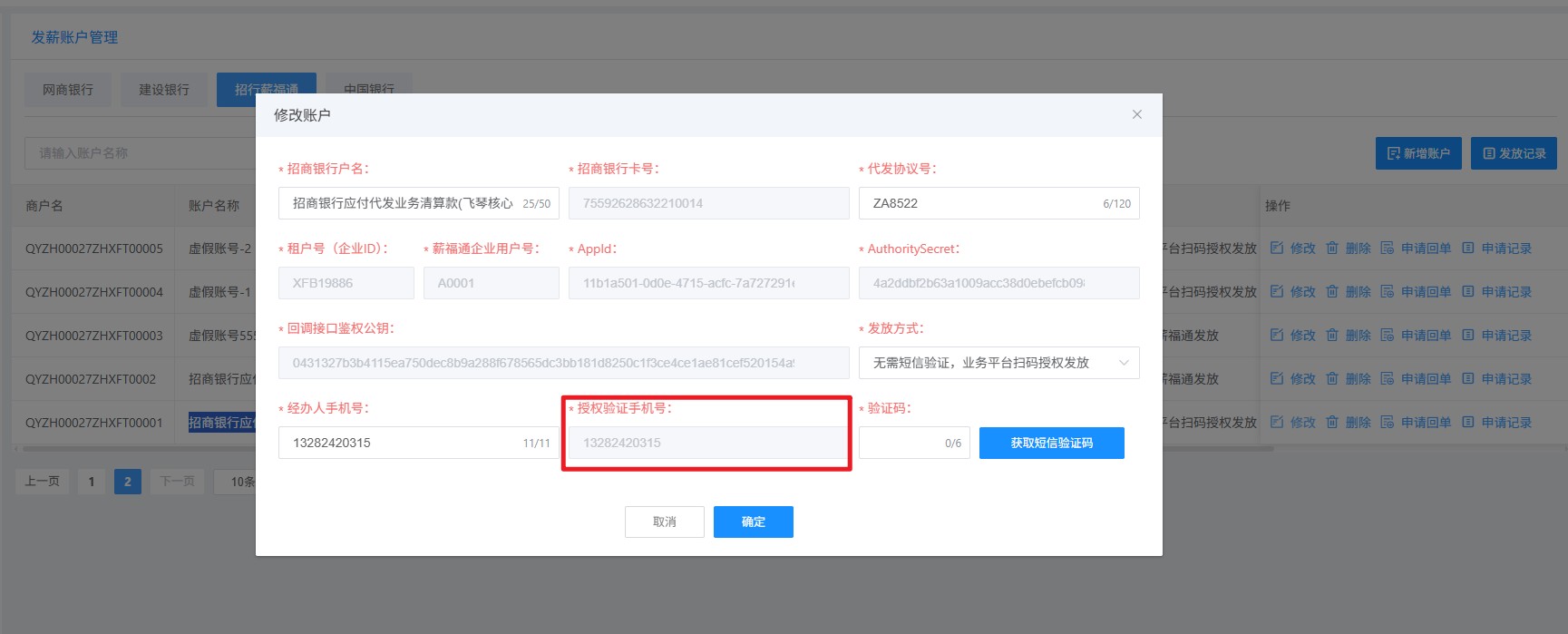Click cell QYZH00027ZHXFT00005
Screen dimensions: 1568x634
(94, 249)
